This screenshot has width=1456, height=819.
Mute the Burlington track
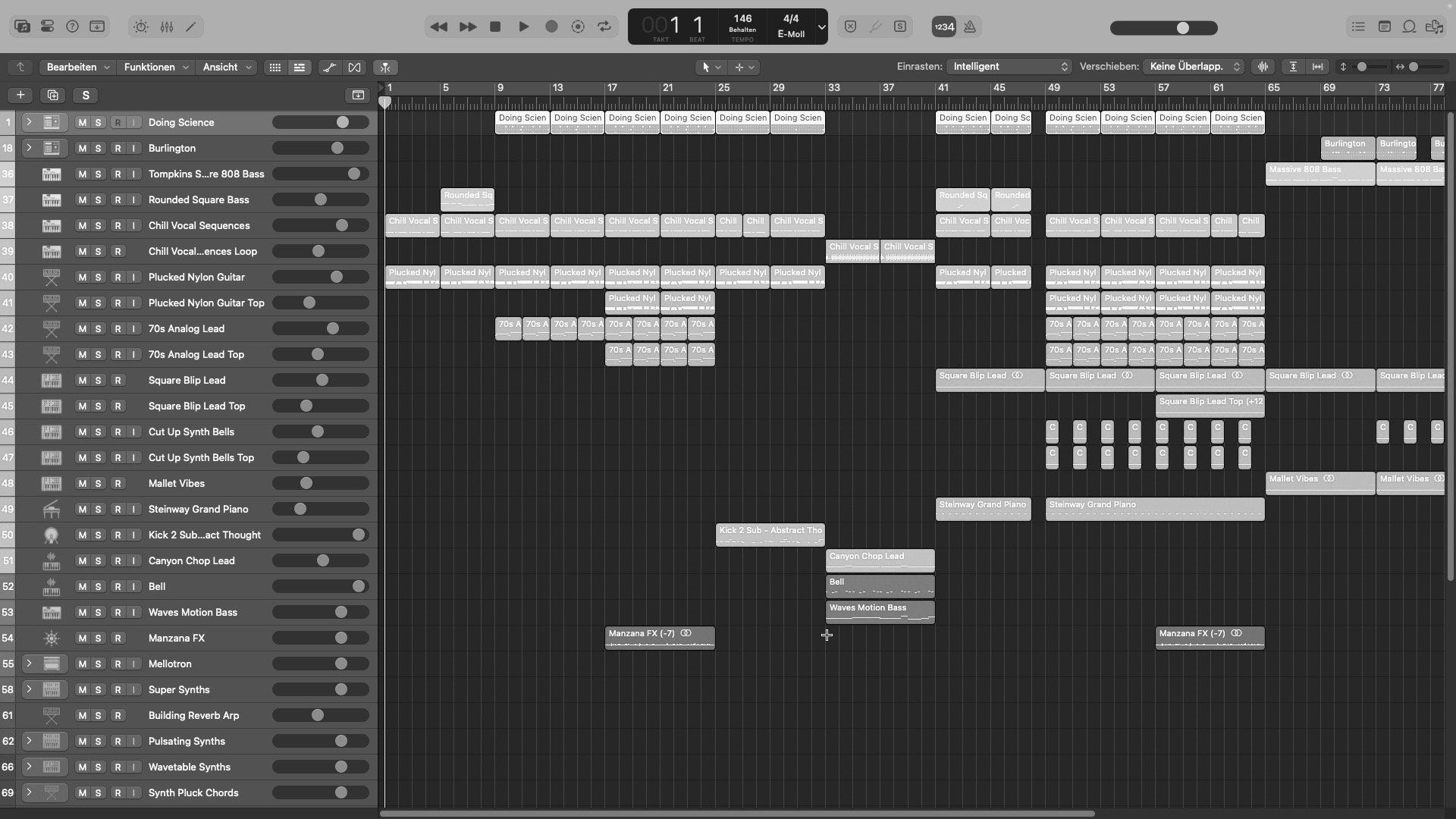[82, 149]
